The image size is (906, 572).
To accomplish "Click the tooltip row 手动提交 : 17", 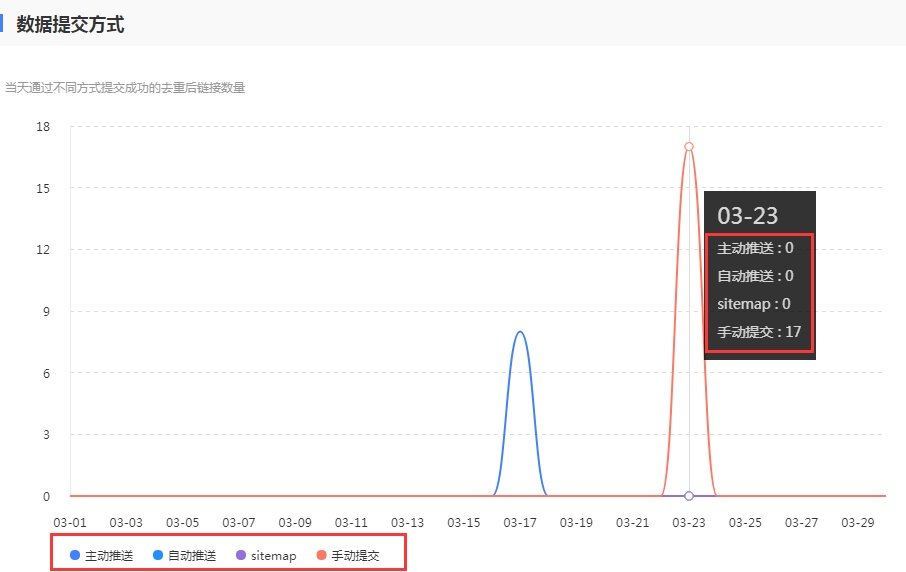I will pos(759,331).
